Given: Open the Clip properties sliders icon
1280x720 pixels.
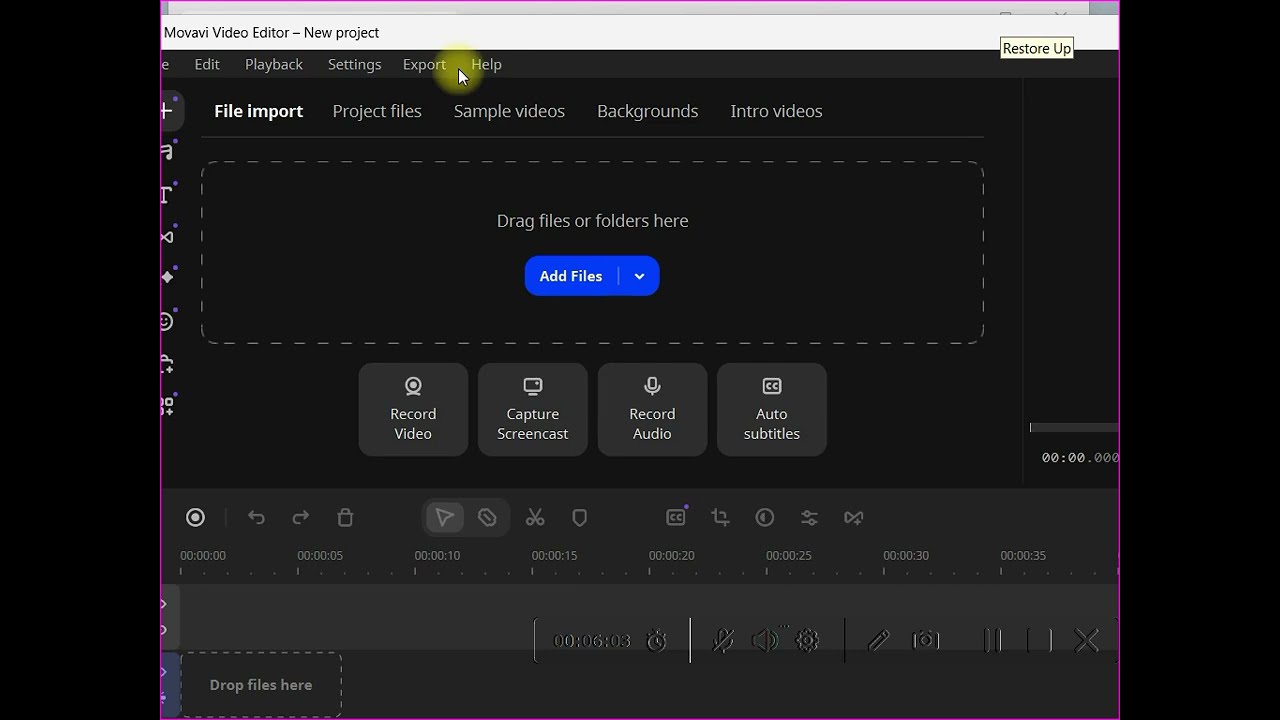Looking at the screenshot, I should coord(809,517).
